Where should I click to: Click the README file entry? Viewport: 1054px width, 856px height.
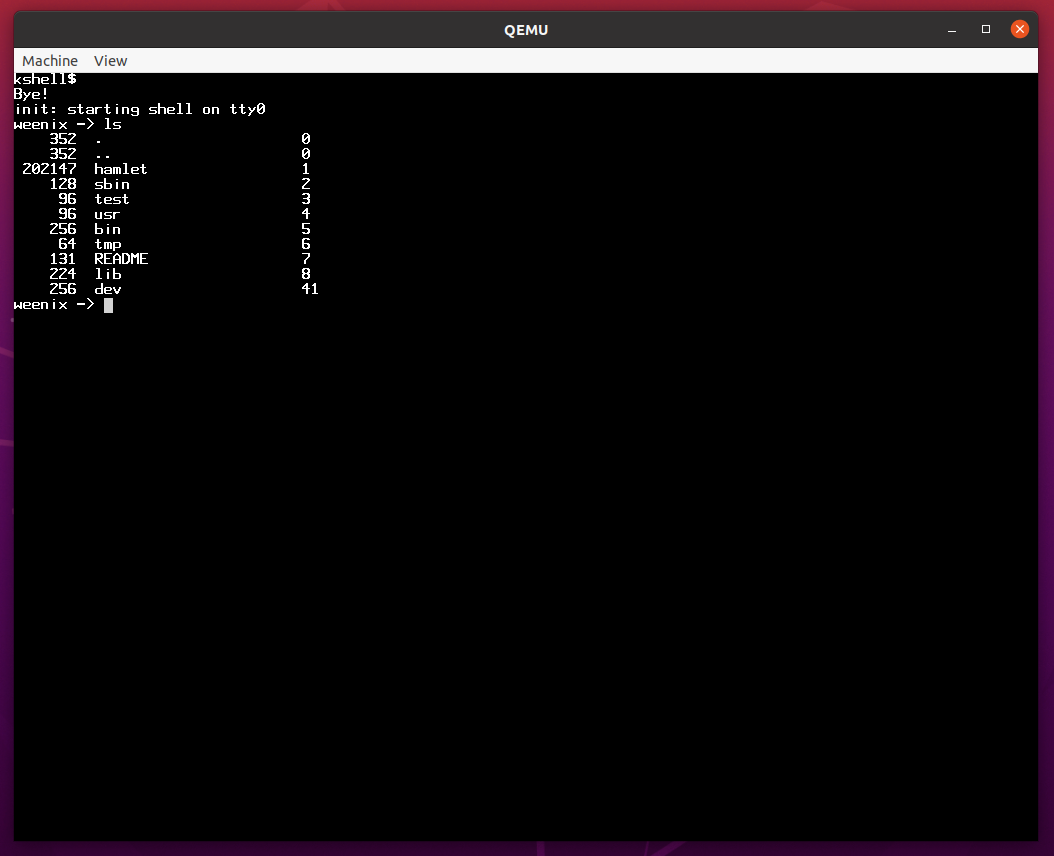(121, 259)
